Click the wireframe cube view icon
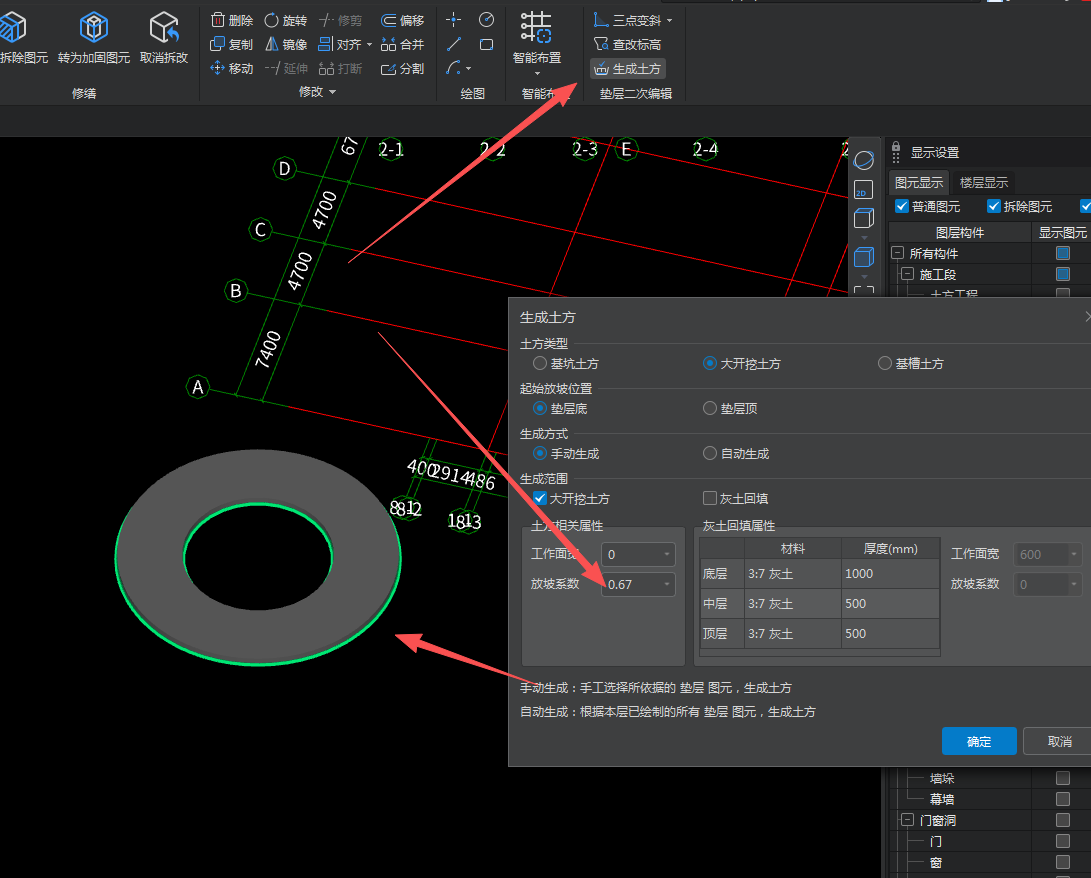1091x878 pixels. pos(863,218)
